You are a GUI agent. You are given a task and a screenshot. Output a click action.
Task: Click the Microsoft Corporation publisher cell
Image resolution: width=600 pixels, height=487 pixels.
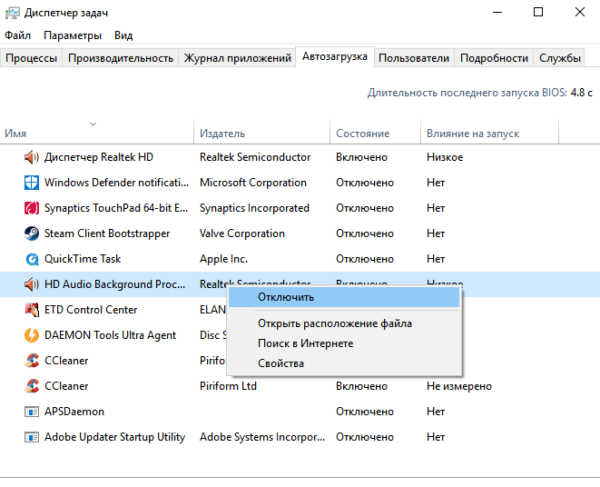(x=253, y=182)
